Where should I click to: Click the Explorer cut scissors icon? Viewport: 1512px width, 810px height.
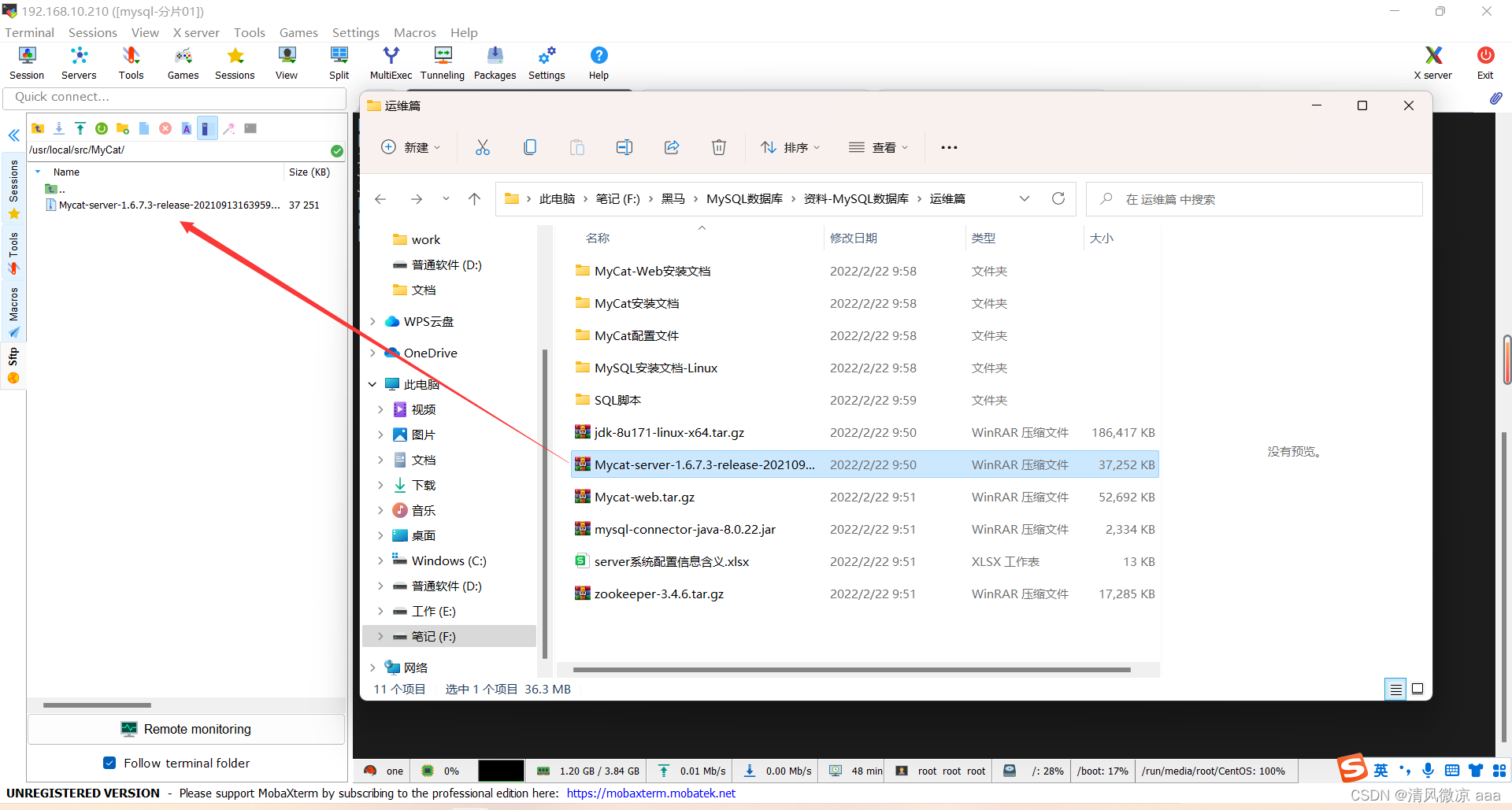point(483,147)
